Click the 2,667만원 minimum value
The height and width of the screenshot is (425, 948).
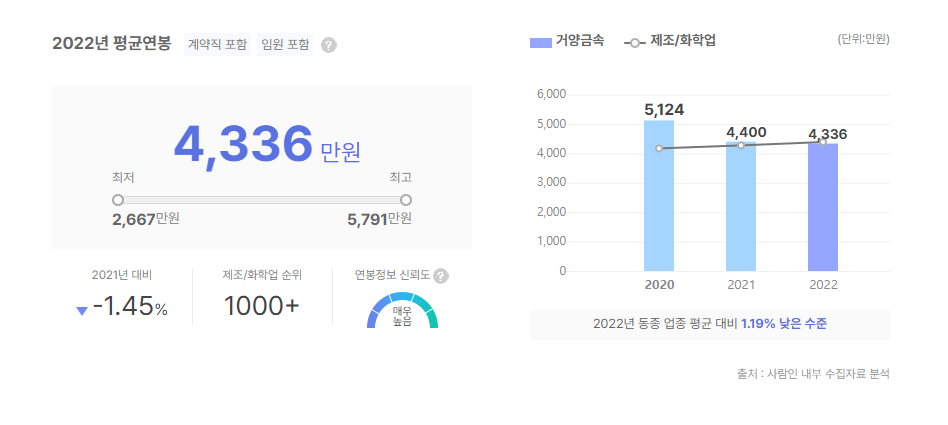coord(146,219)
